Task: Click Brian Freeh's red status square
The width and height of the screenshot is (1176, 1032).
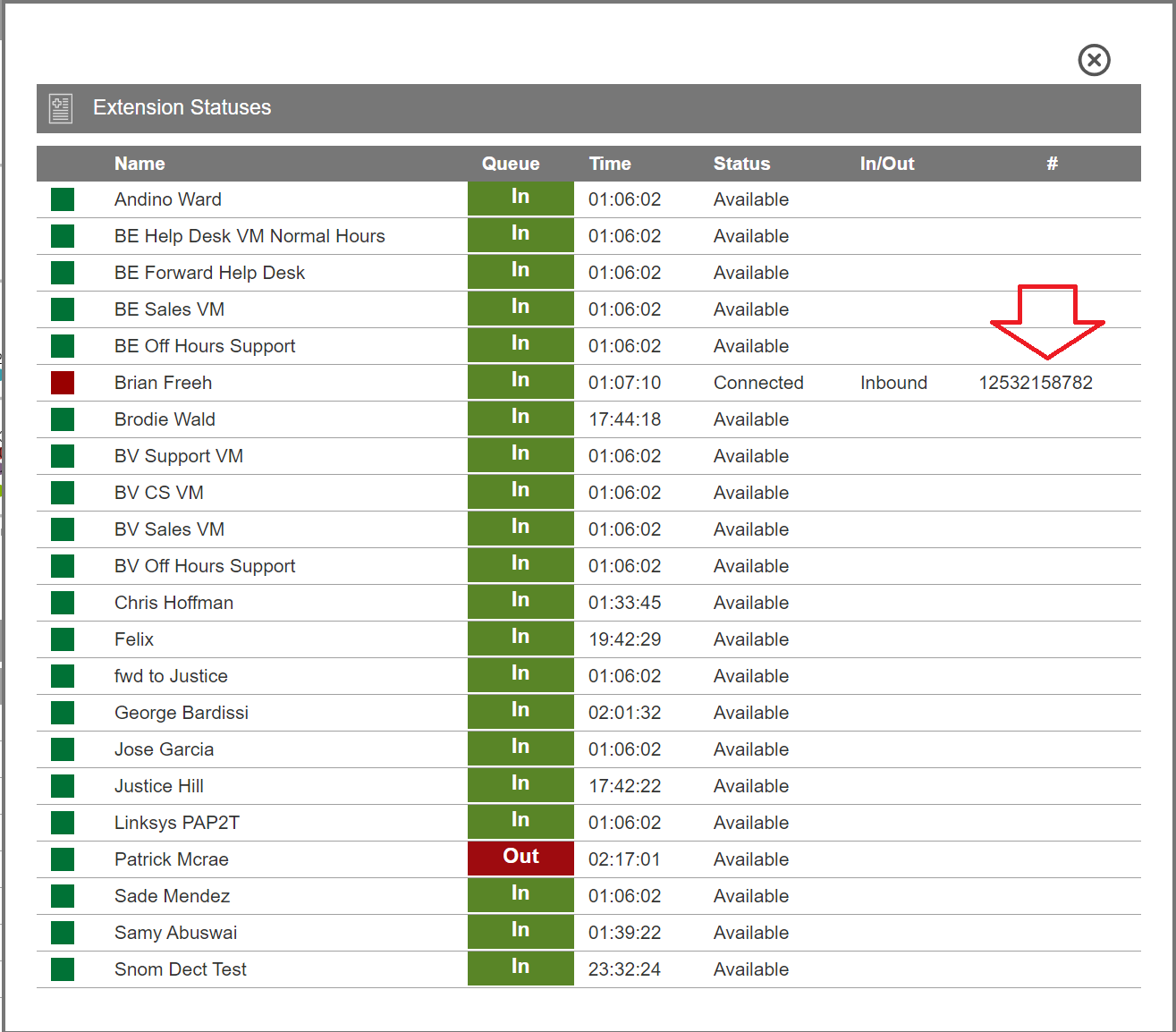Action: [x=63, y=383]
